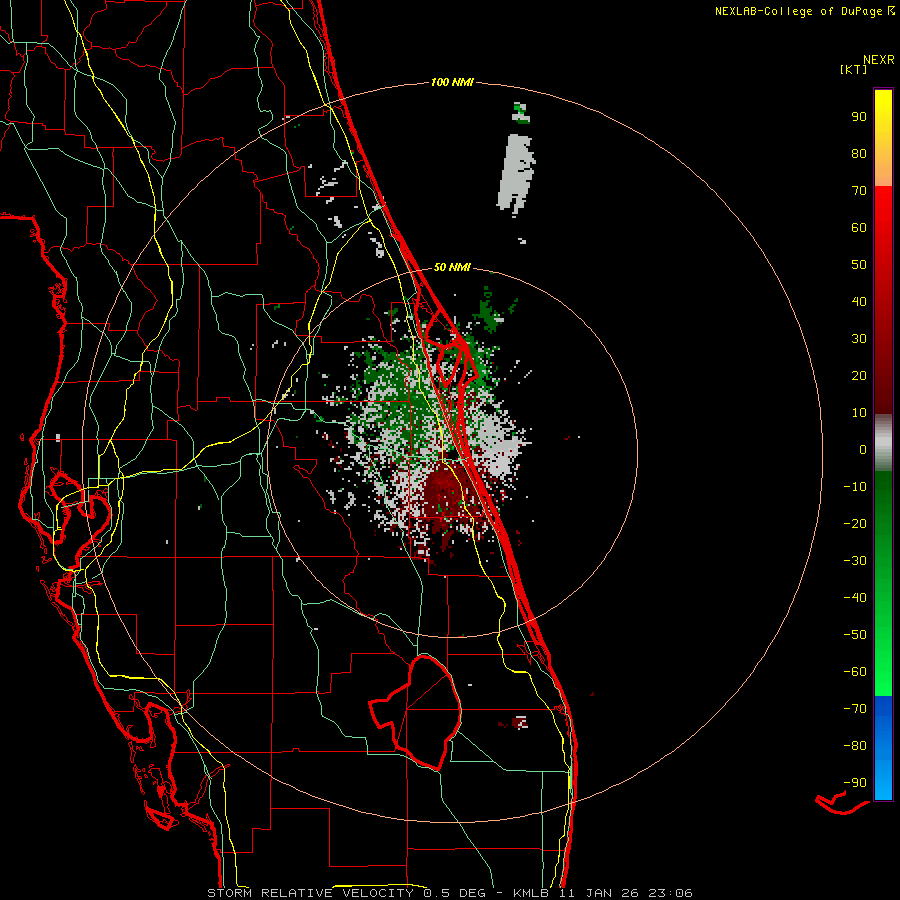The height and width of the screenshot is (900, 900).
Task: Click the 0 scale value
Action: pyautogui.click(x=863, y=449)
